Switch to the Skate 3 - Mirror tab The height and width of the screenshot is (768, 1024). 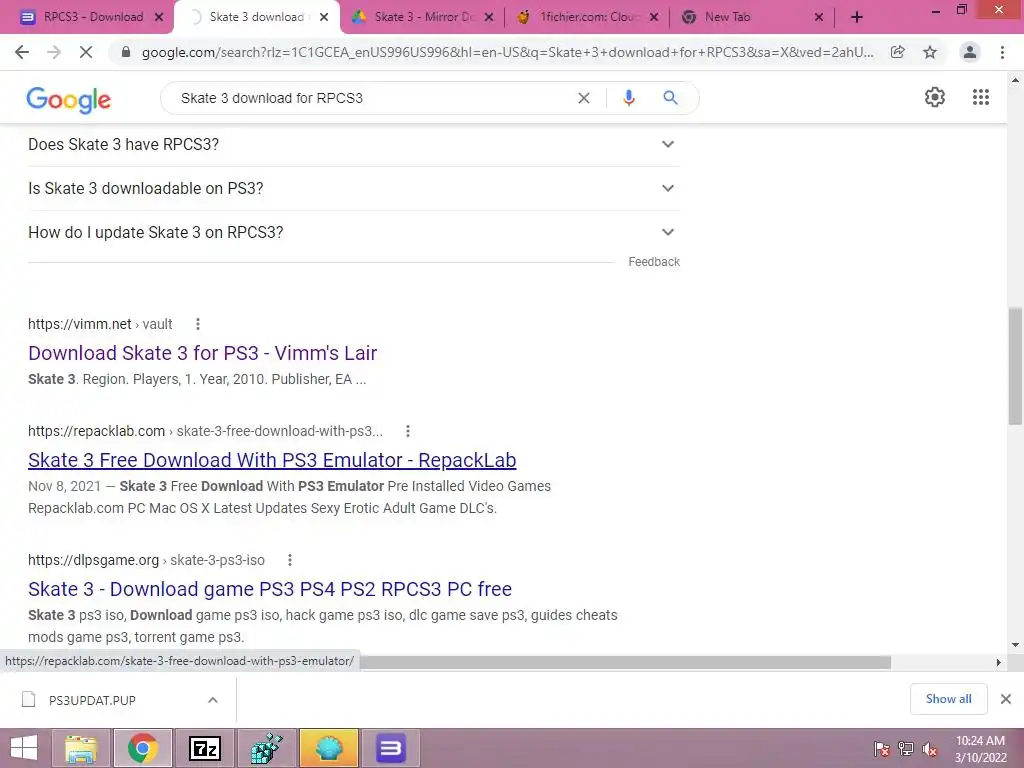(x=423, y=18)
